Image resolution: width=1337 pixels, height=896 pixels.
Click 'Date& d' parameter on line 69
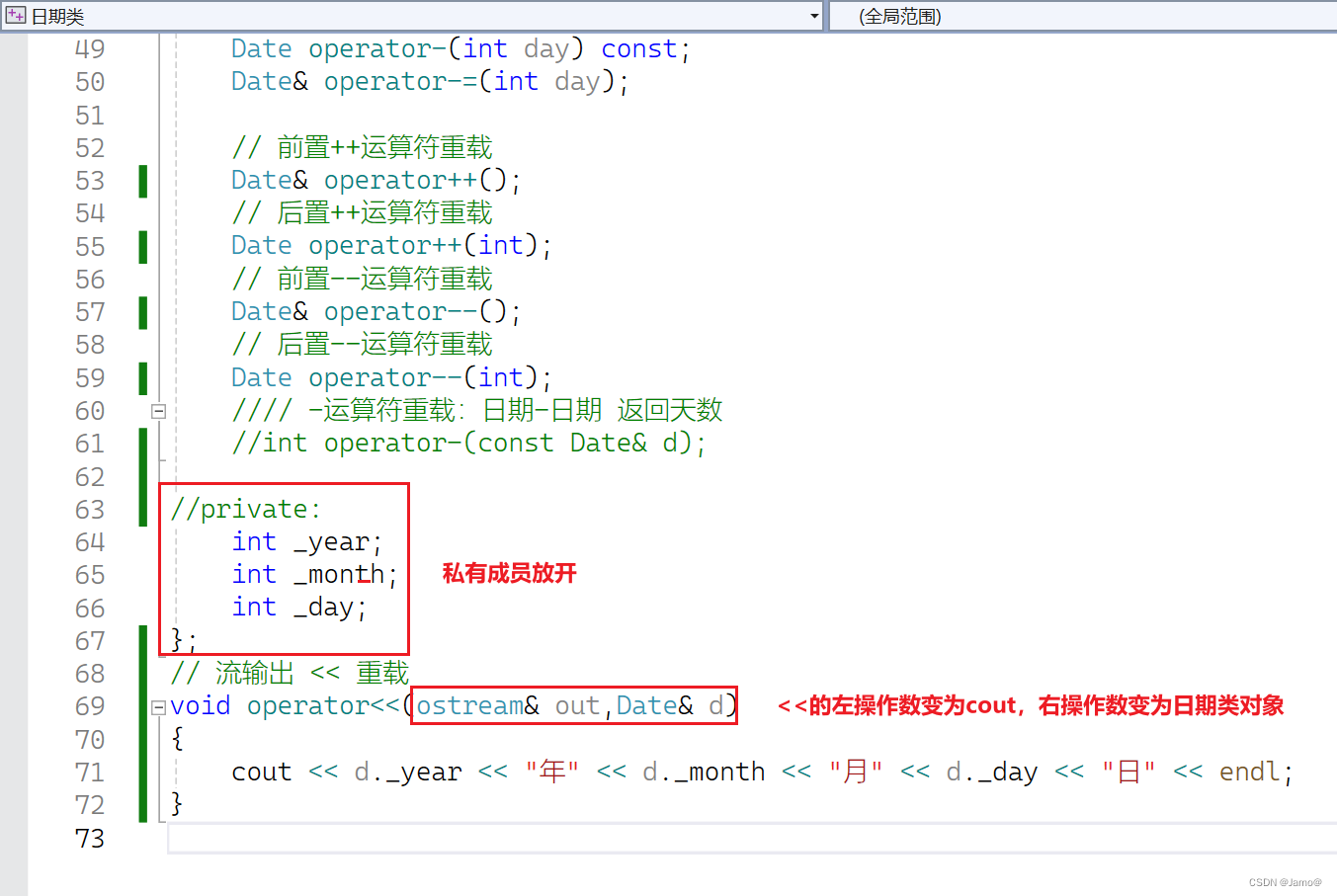(x=670, y=706)
